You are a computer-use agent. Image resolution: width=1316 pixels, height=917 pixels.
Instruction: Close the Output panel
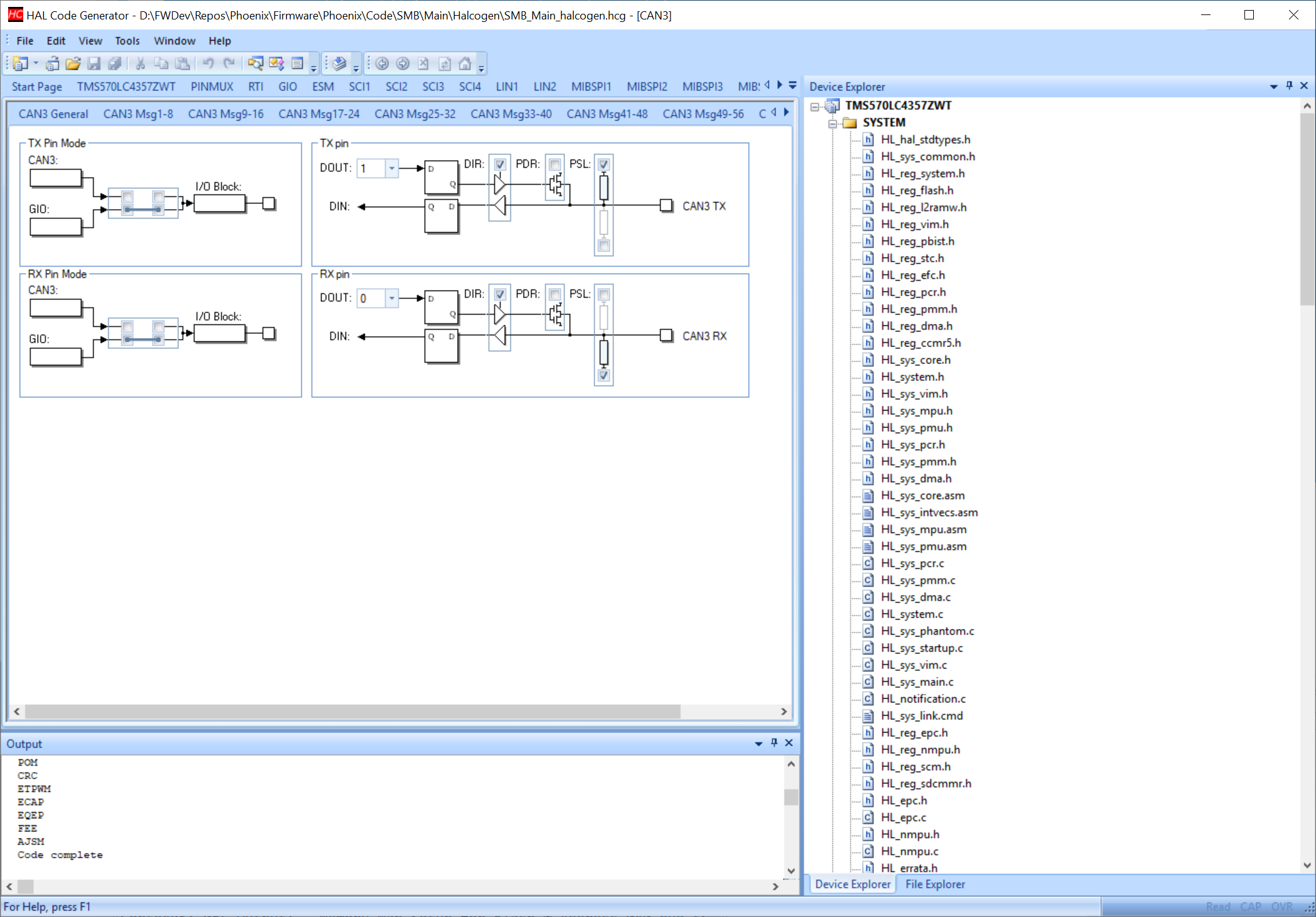coord(789,743)
